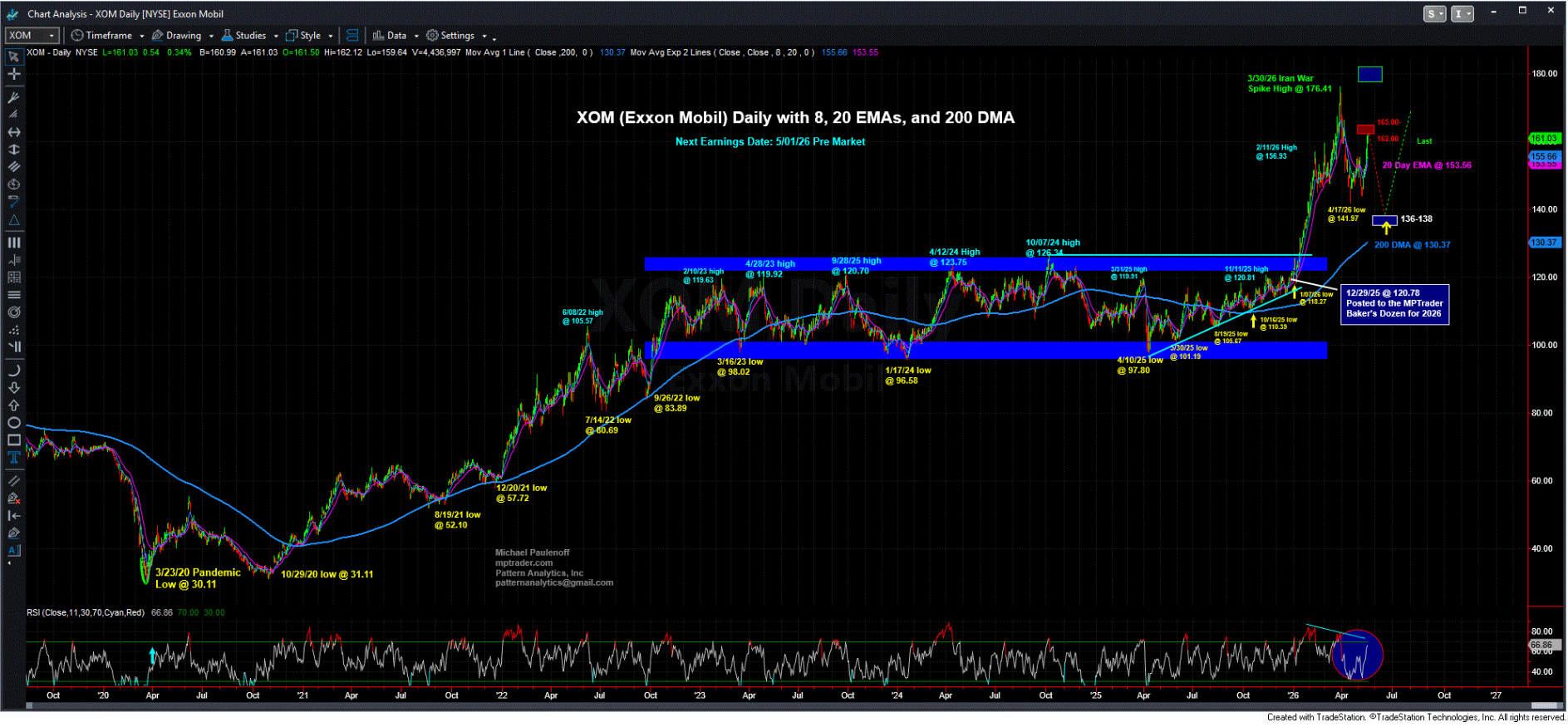Open the Drawing menu
Image resolution: width=1568 pixels, height=727 pixels.
click(x=177, y=36)
